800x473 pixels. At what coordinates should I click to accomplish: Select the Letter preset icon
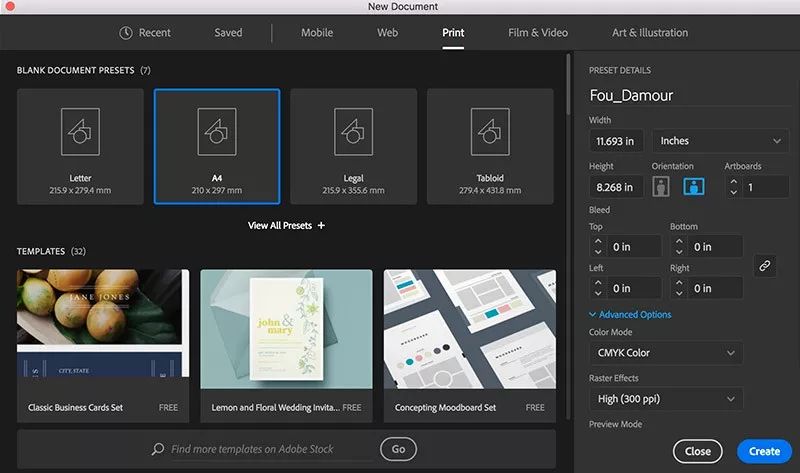pos(80,131)
